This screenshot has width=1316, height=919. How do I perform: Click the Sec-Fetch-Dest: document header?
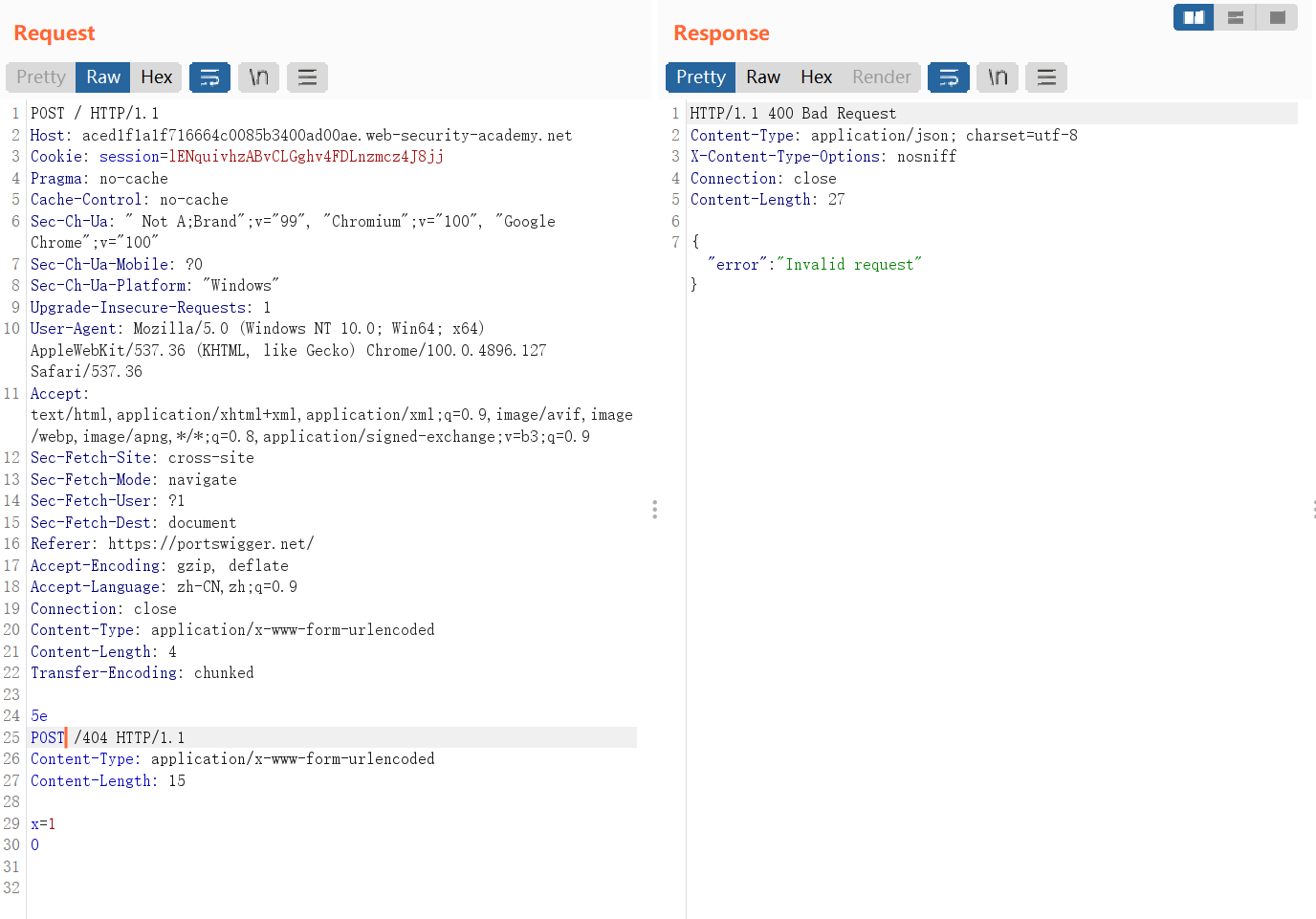pyautogui.click(x=134, y=523)
